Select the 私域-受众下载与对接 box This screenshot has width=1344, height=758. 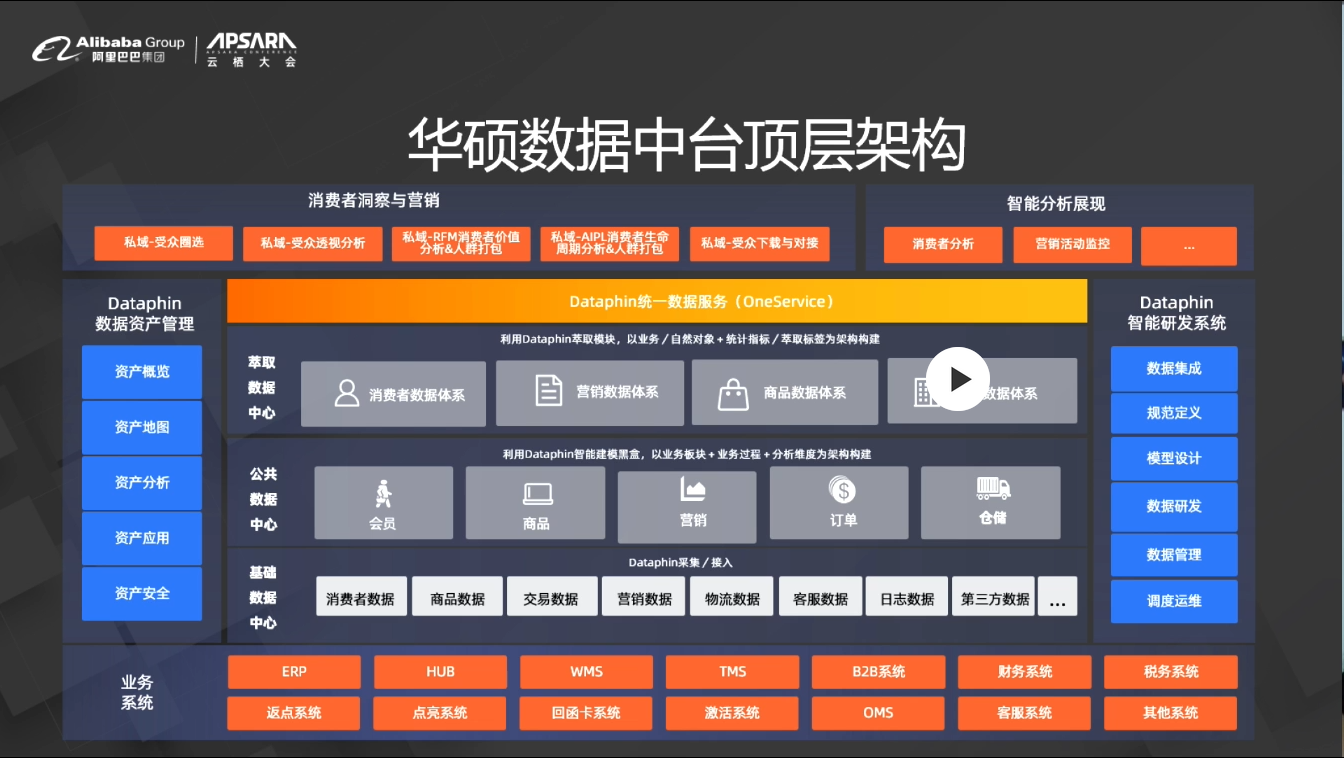click(759, 243)
